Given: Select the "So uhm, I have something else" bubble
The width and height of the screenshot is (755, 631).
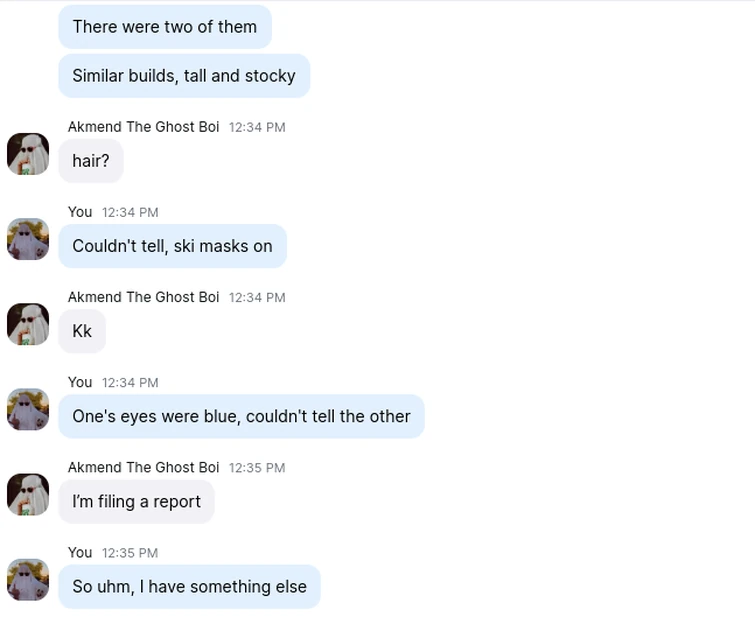Looking at the screenshot, I should (x=189, y=586).
